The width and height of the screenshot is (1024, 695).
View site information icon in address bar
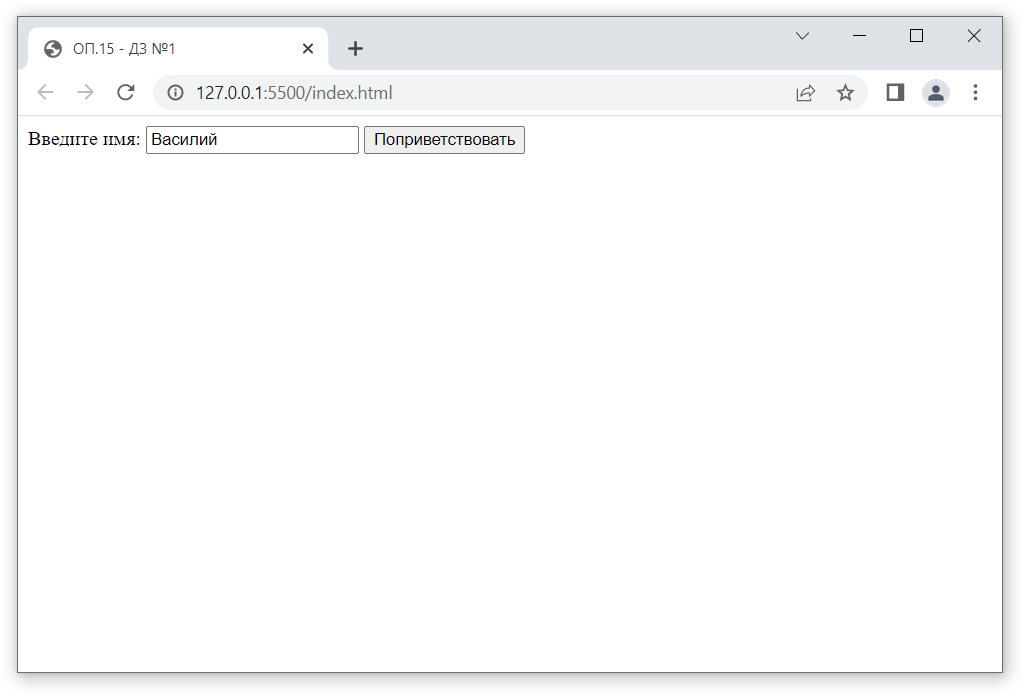pos(176,93)
